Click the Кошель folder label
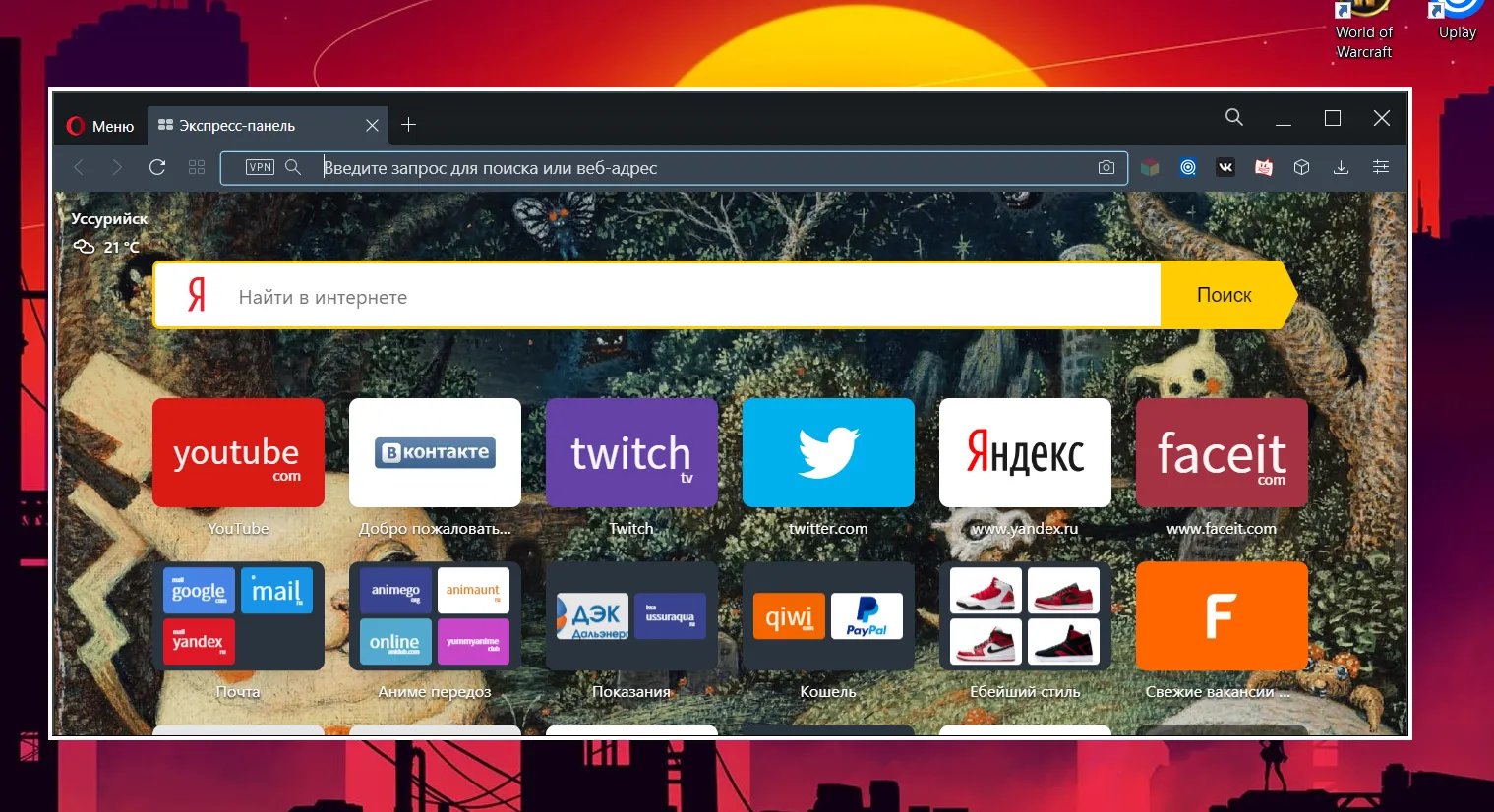Viewport: 1494px width, 812px height. tap(828, 692)
